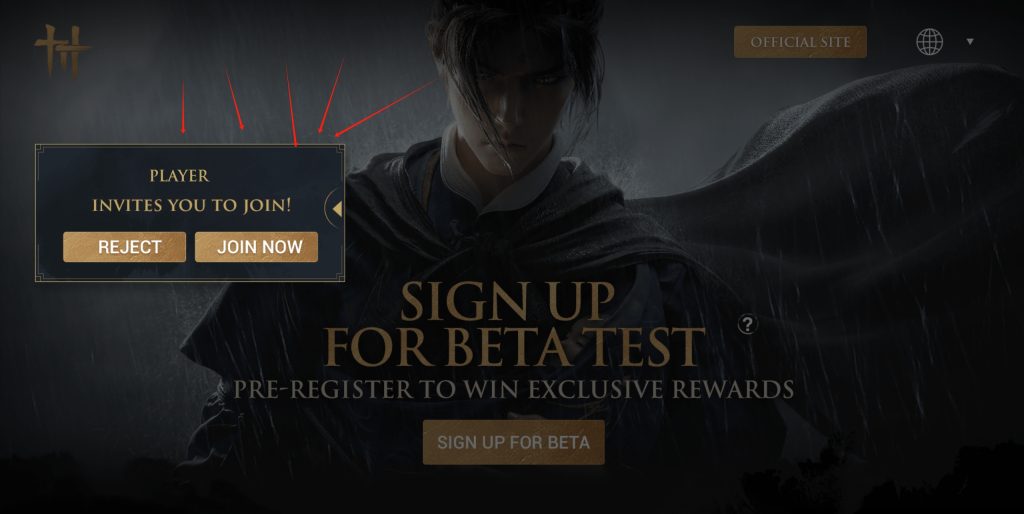The image size is (1024, 514).
Task: Reject the player's invitation
Action: pos(124,247)
